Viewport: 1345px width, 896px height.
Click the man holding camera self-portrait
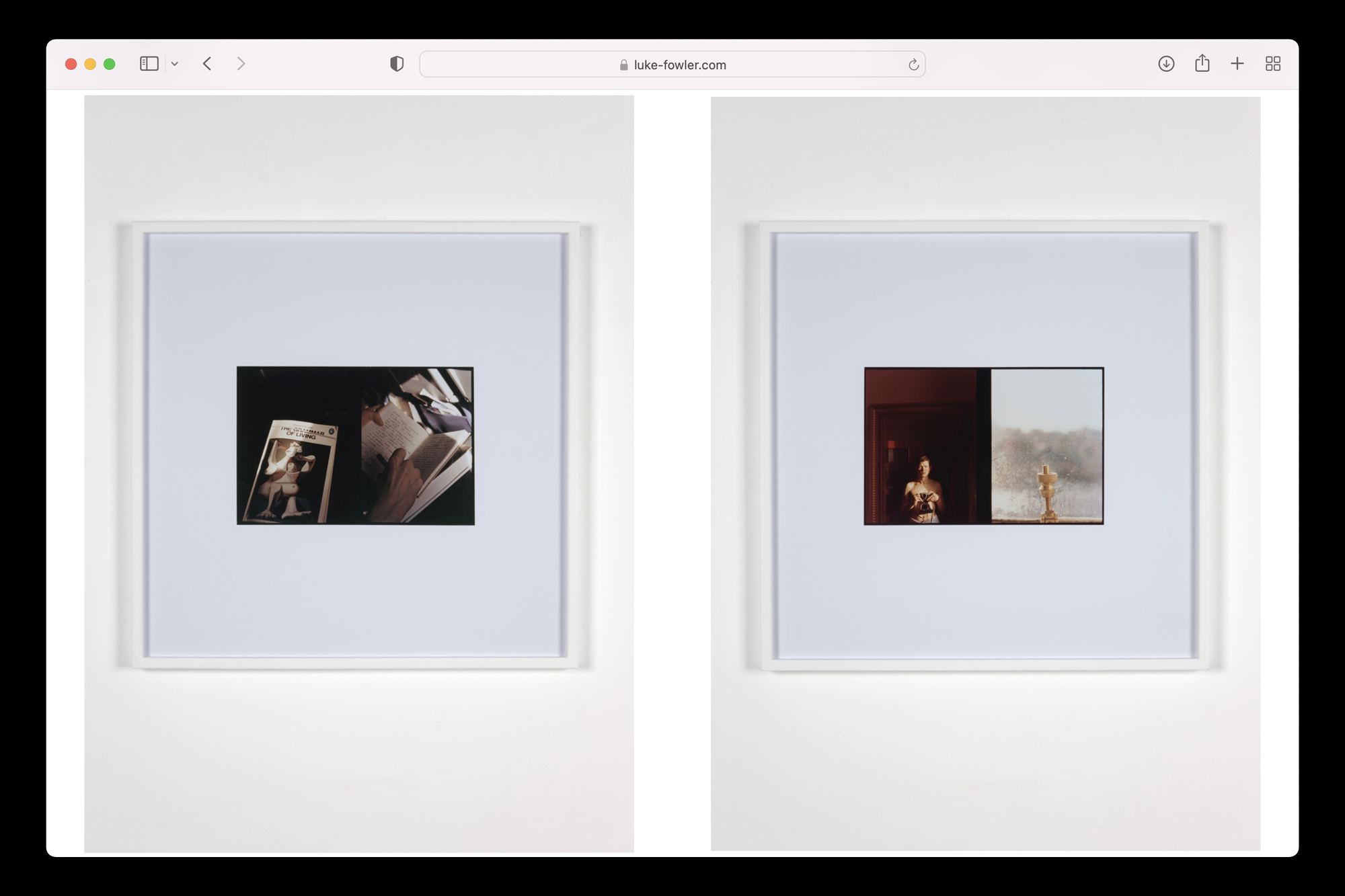925,489
